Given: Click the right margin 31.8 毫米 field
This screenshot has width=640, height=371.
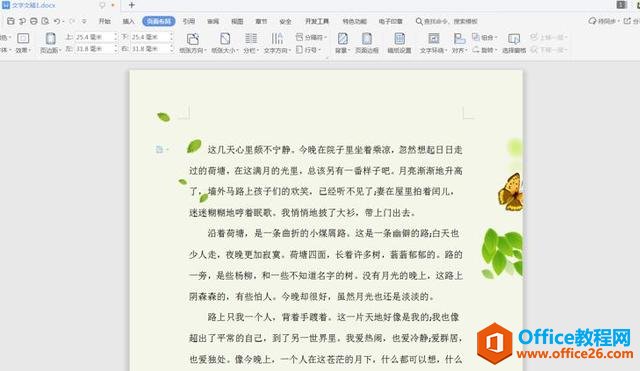Looking at the screenshot, I should pyautogui.click(x=150, y=49).
